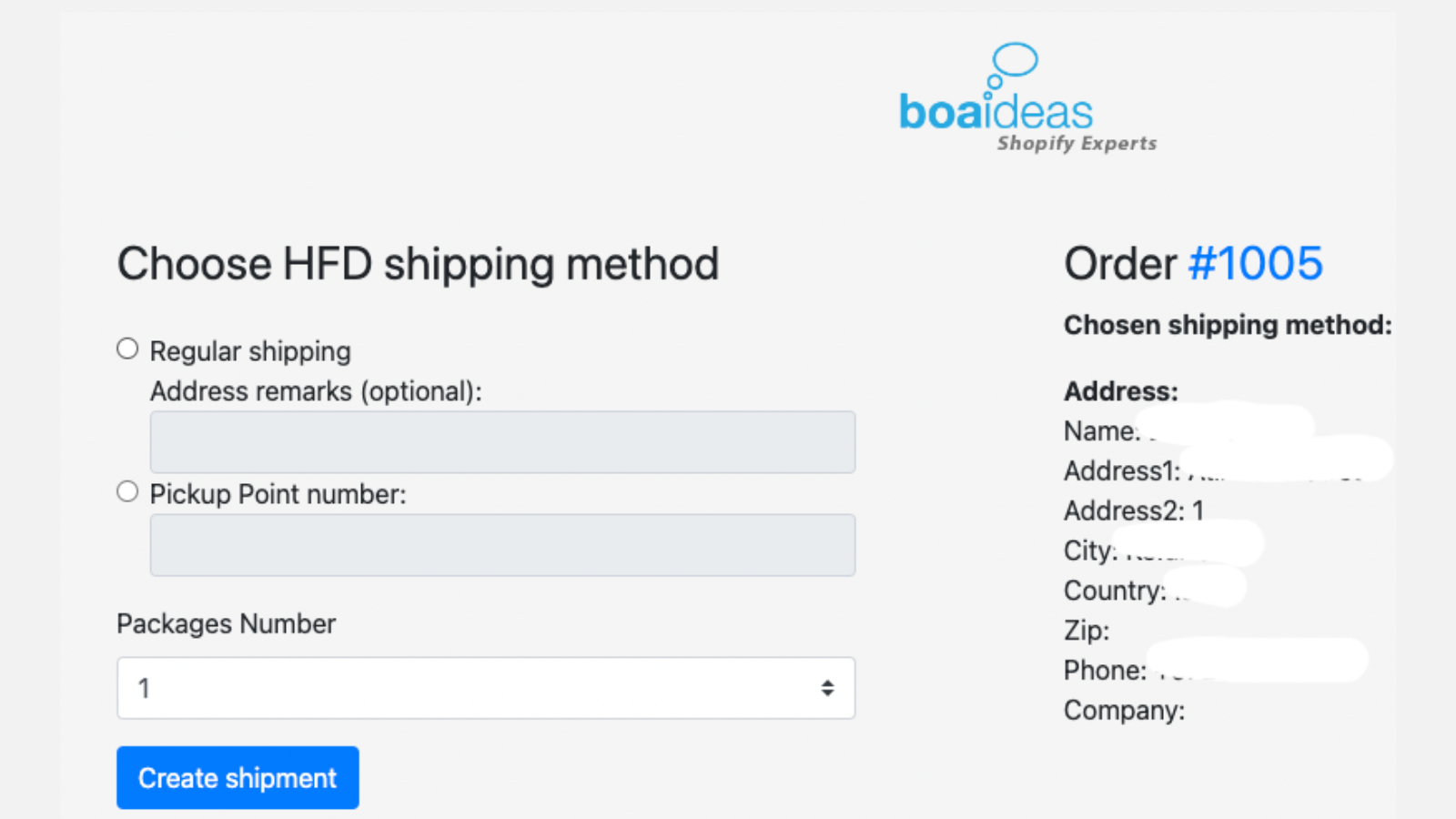The width and height of the screenshot is (1456, 819).
Task: Click the Create shipment button
Action: click(x=238, y=777)
